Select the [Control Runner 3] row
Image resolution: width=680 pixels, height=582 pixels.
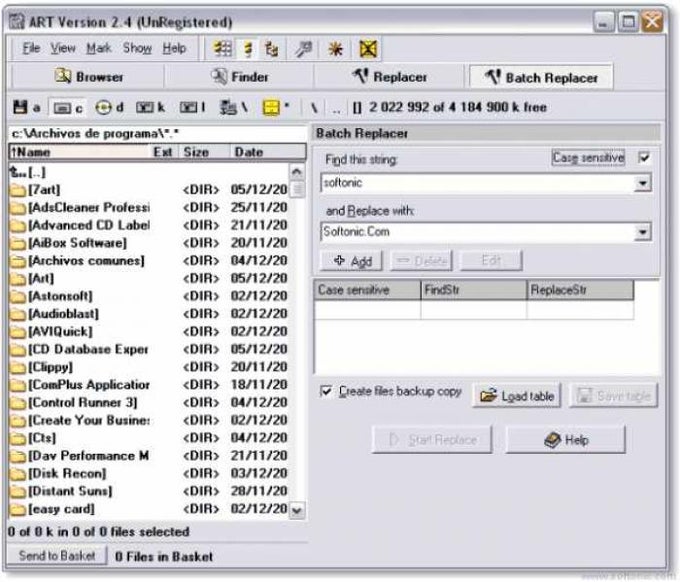(x=148, y=402)
